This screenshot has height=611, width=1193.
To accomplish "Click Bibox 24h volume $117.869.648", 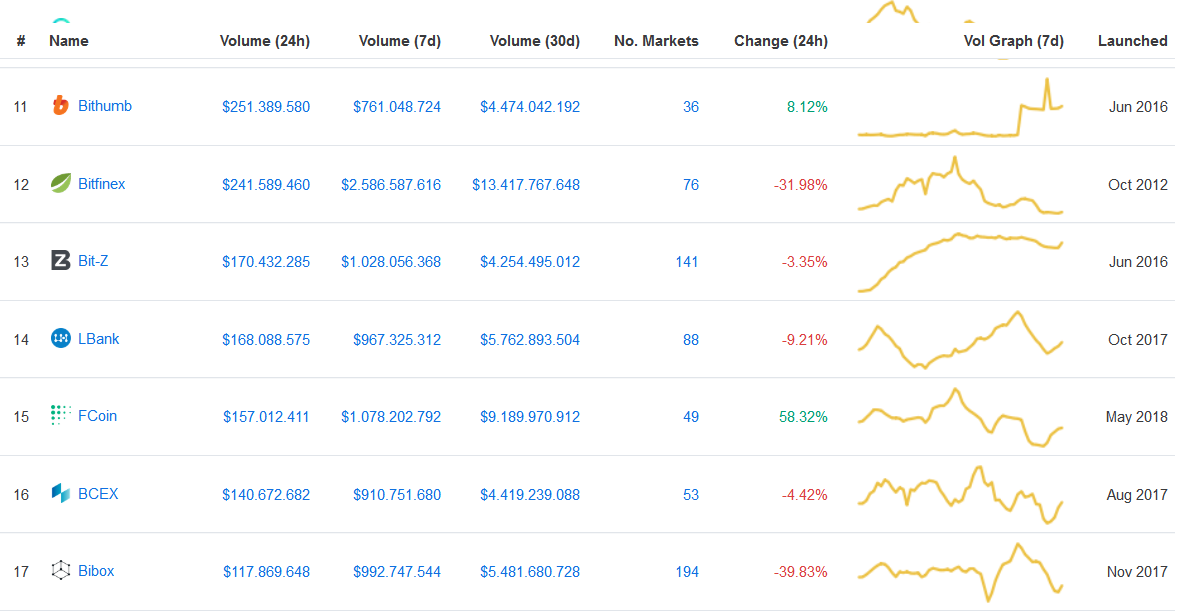I will click(x=266, y=572).
